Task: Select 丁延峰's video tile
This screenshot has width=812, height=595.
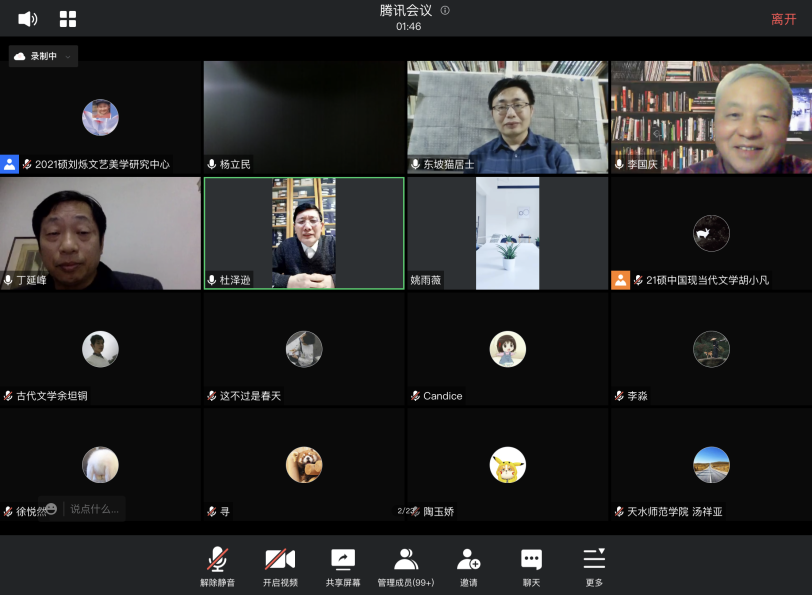Action: pyautogui.click(x=100, y=233)
